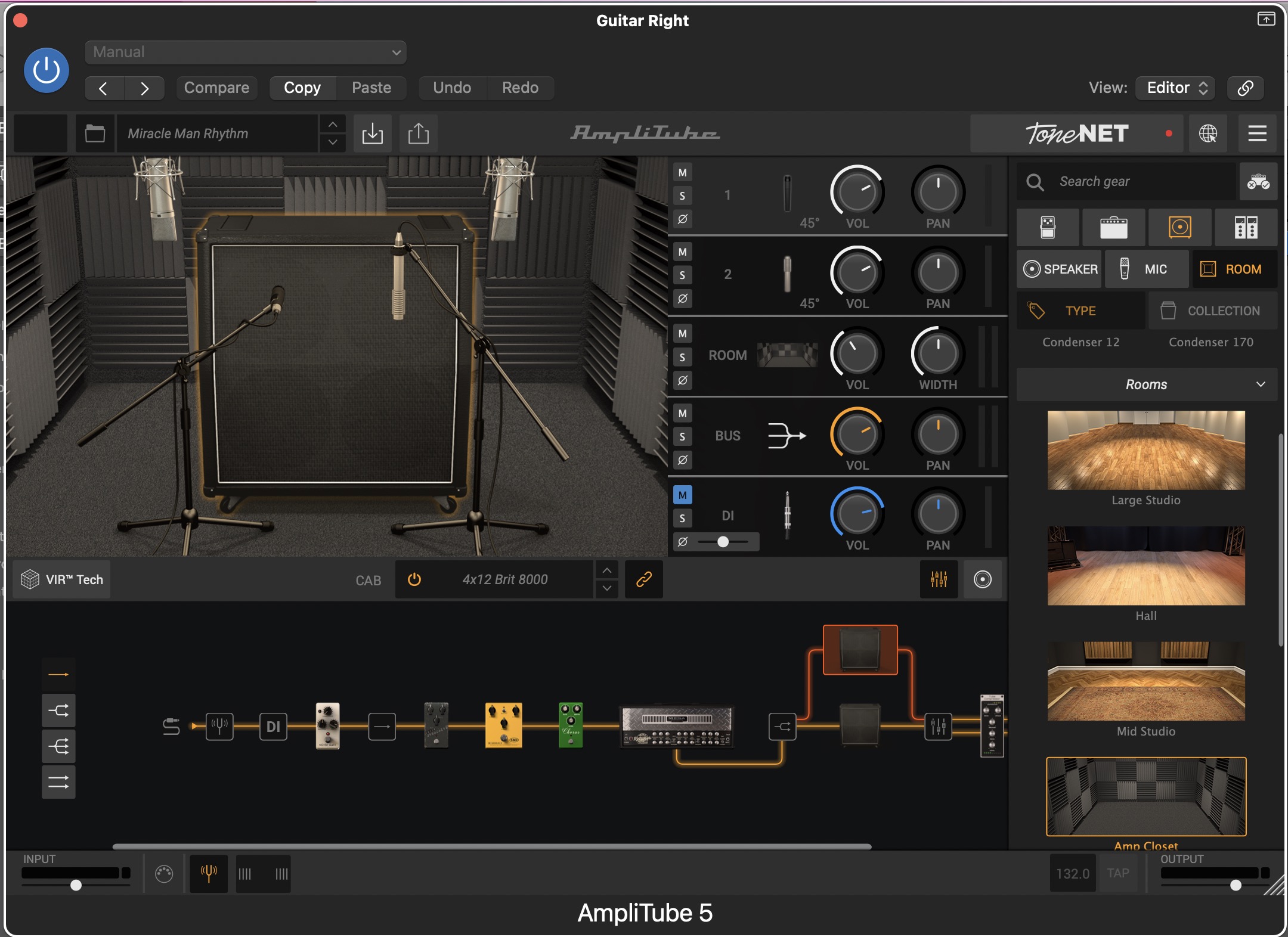Select the tuner block in signal chain
This screenshot has height=937, width=1288.
(219, 727)
